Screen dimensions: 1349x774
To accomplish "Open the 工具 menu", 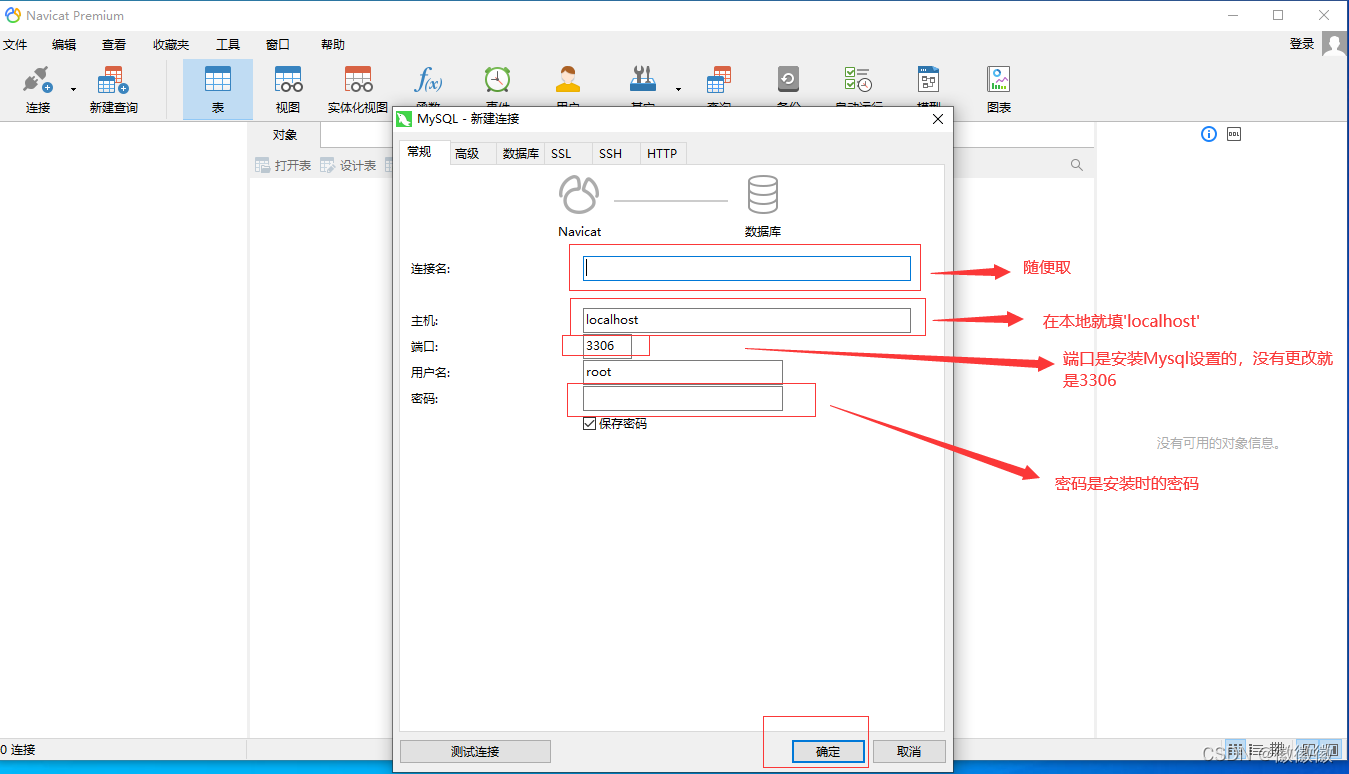I will tap(228, 45).
